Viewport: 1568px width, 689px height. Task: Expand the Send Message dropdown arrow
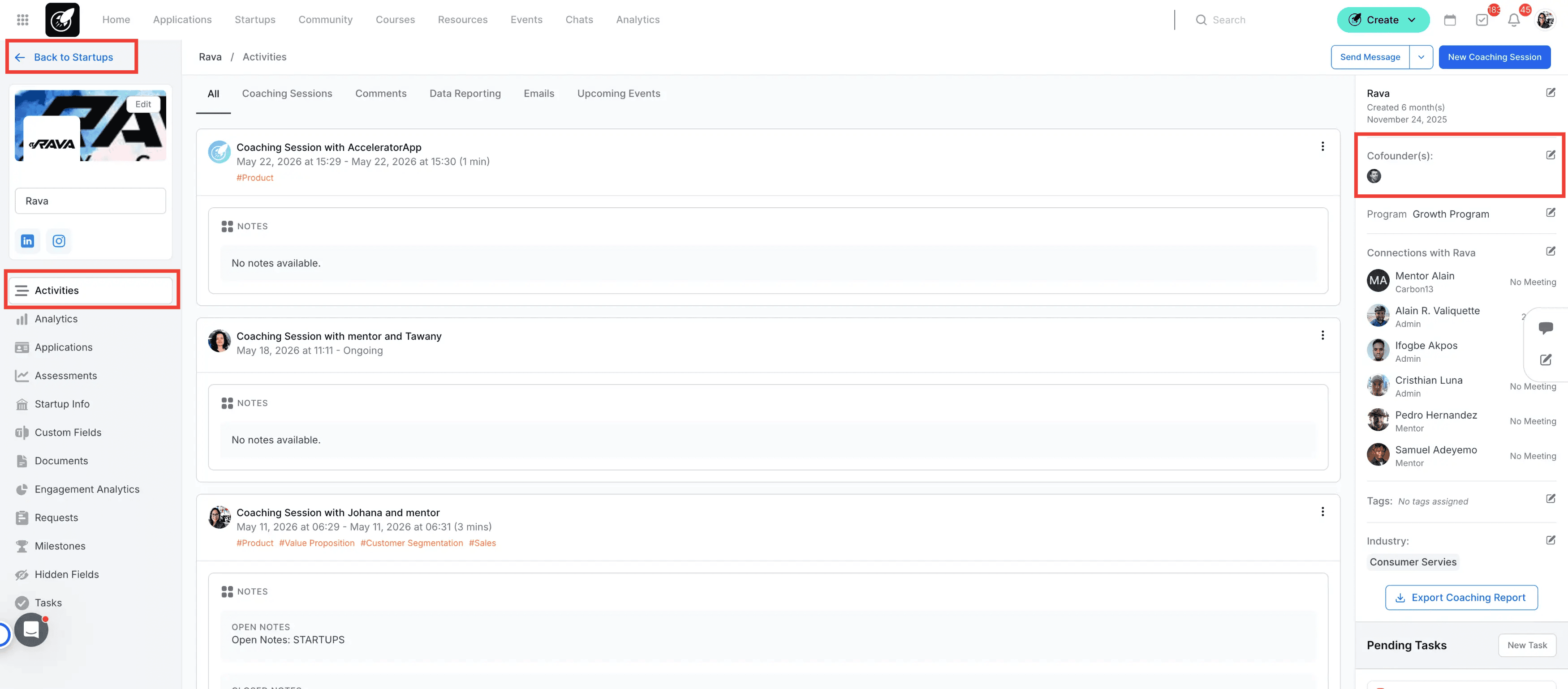click(1421, 57)
